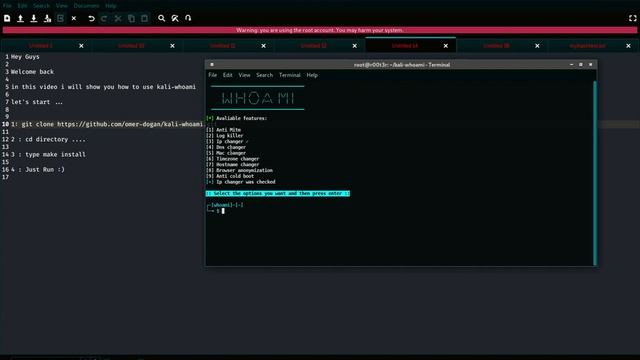
Task: Click 'Mac changer' in terminal list
Action: click(x=231, y=153)
